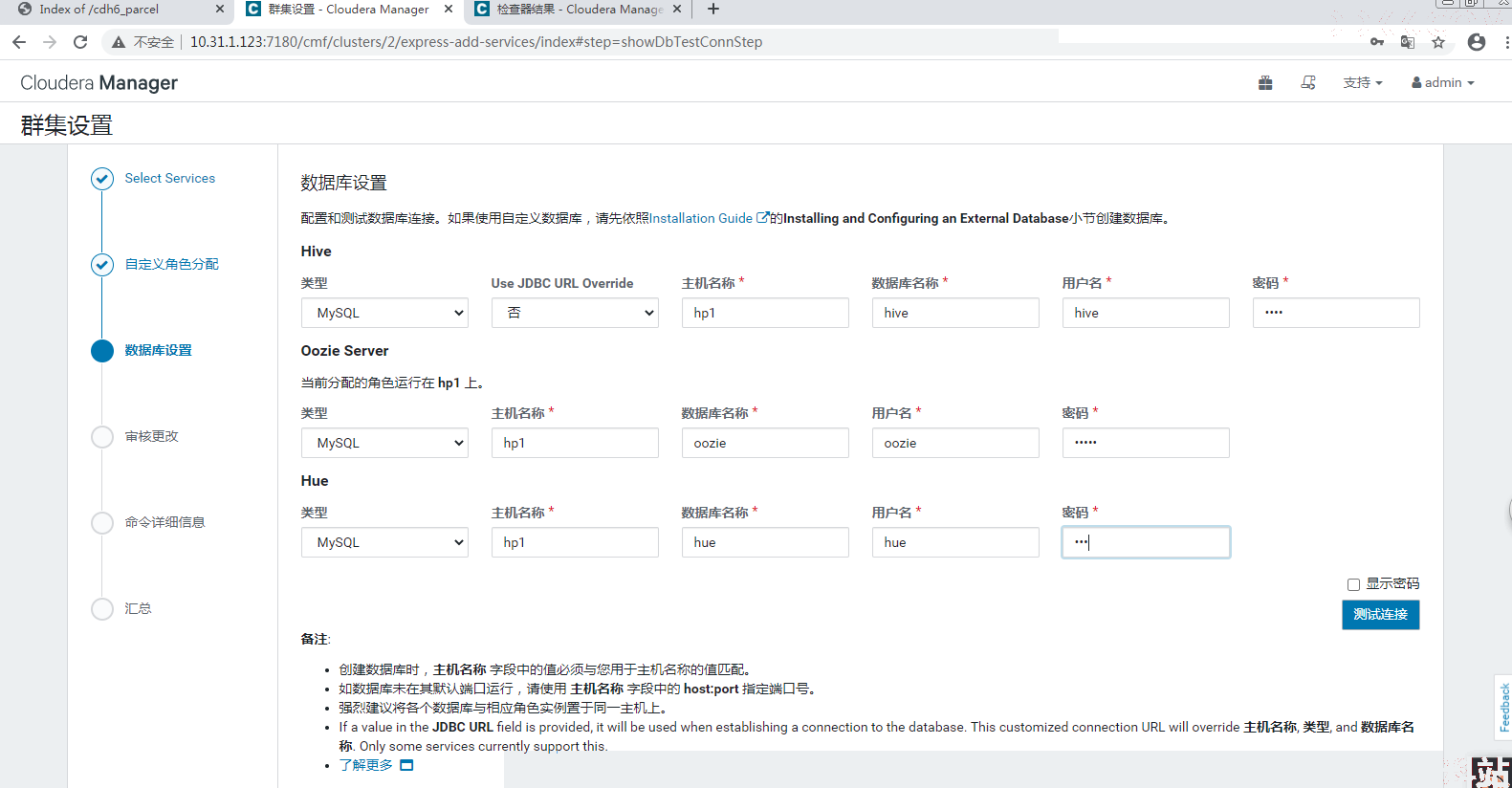The width and height of the screenshot is (1512, 788).
Task: Reload the current page
Action: click(x=80, y=42)
